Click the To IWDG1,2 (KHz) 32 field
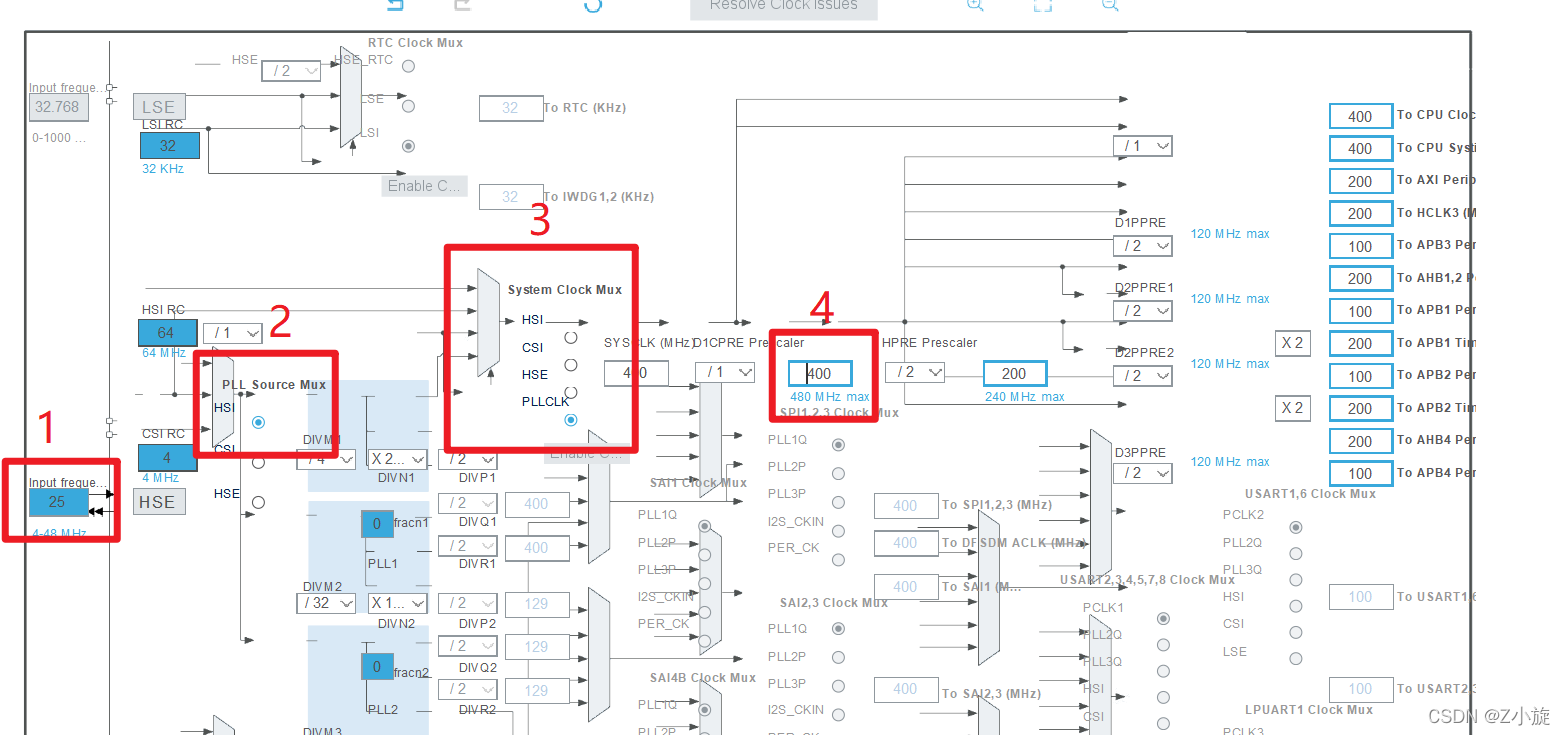Screen dimensions: 1565x735 click(x=511, y=197)
